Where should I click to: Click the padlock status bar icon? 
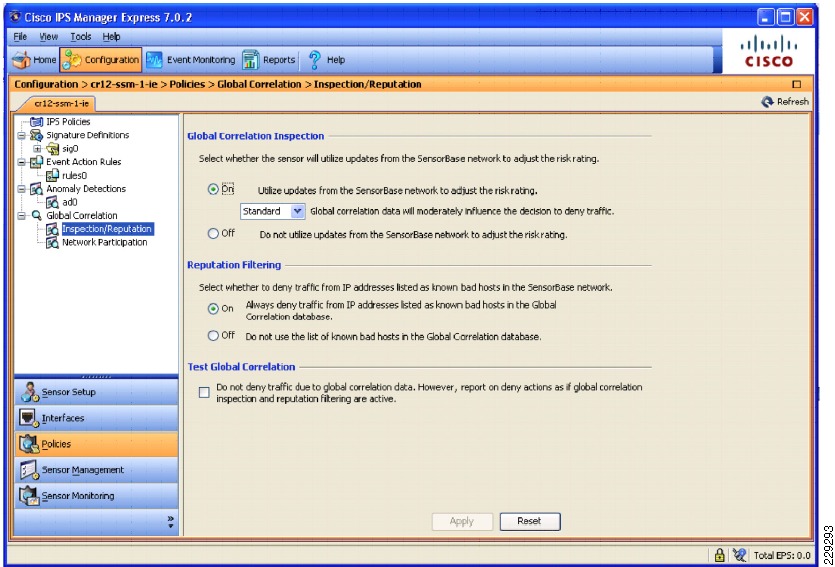[x=719, y=555]
